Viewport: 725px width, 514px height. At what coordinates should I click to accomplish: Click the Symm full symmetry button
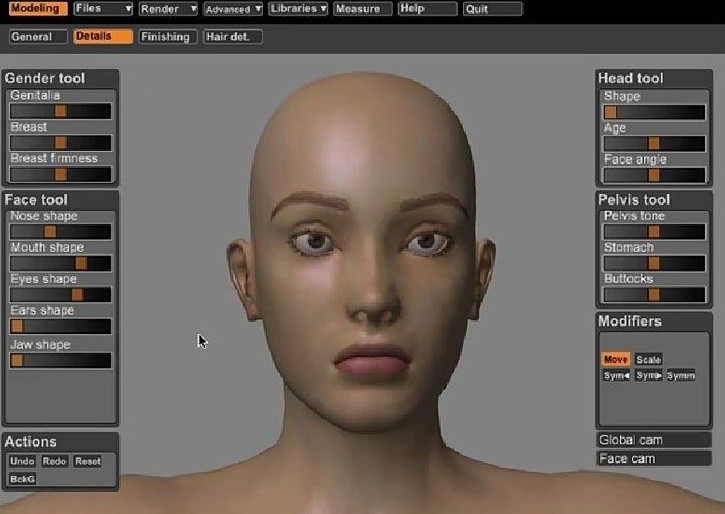[x=680, y=375]
